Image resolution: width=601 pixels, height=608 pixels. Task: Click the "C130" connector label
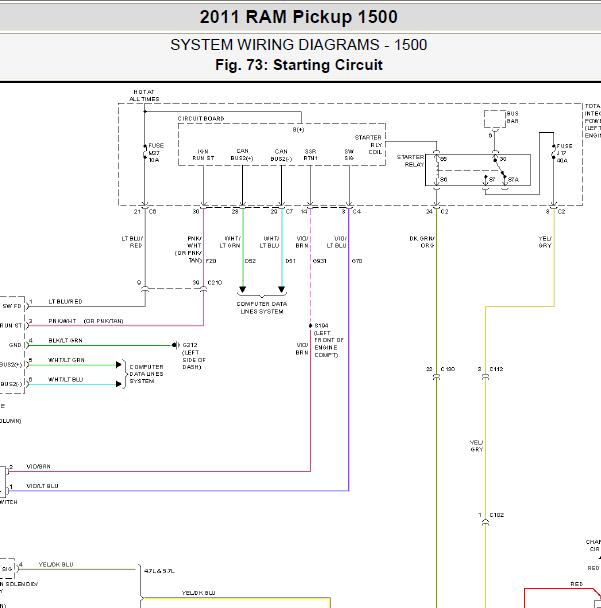tap(447, 369)
